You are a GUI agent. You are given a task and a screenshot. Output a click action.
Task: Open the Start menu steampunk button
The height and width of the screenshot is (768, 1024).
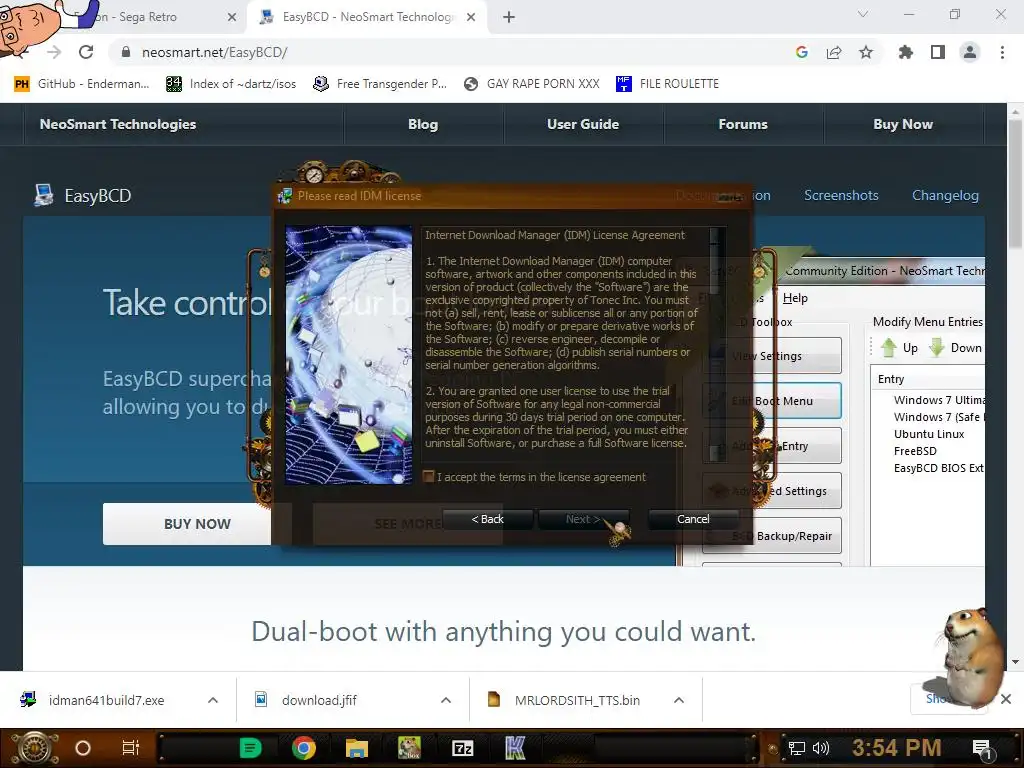pos(34,748)
